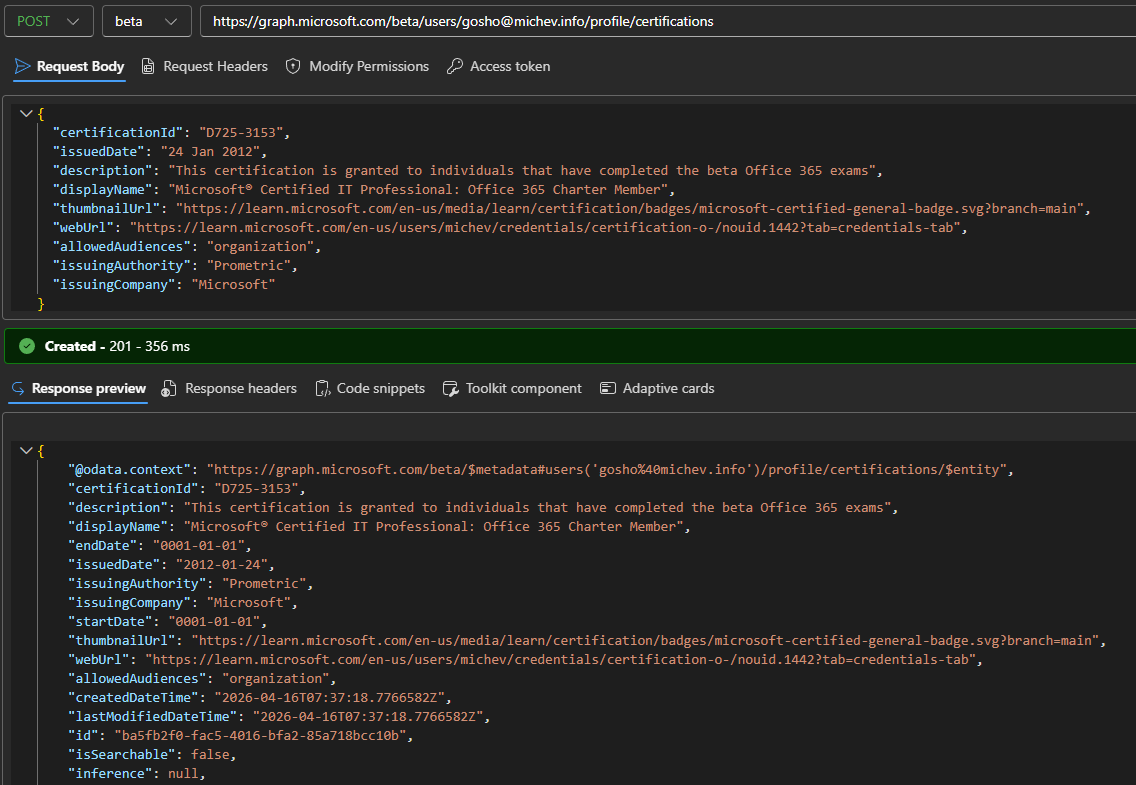Open the Adaptive cards tab
1136x785 pixels.
click(668, 388)
